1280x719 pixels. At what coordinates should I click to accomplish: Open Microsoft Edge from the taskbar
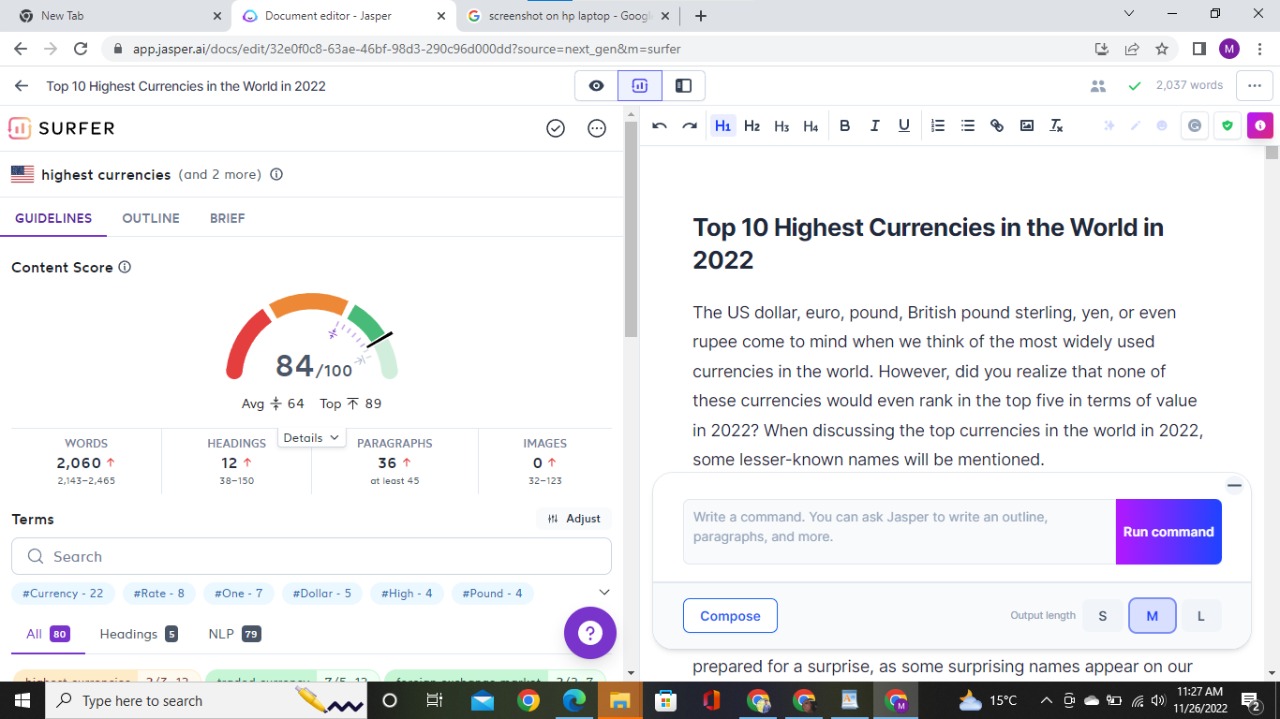(x=574, y=701)
